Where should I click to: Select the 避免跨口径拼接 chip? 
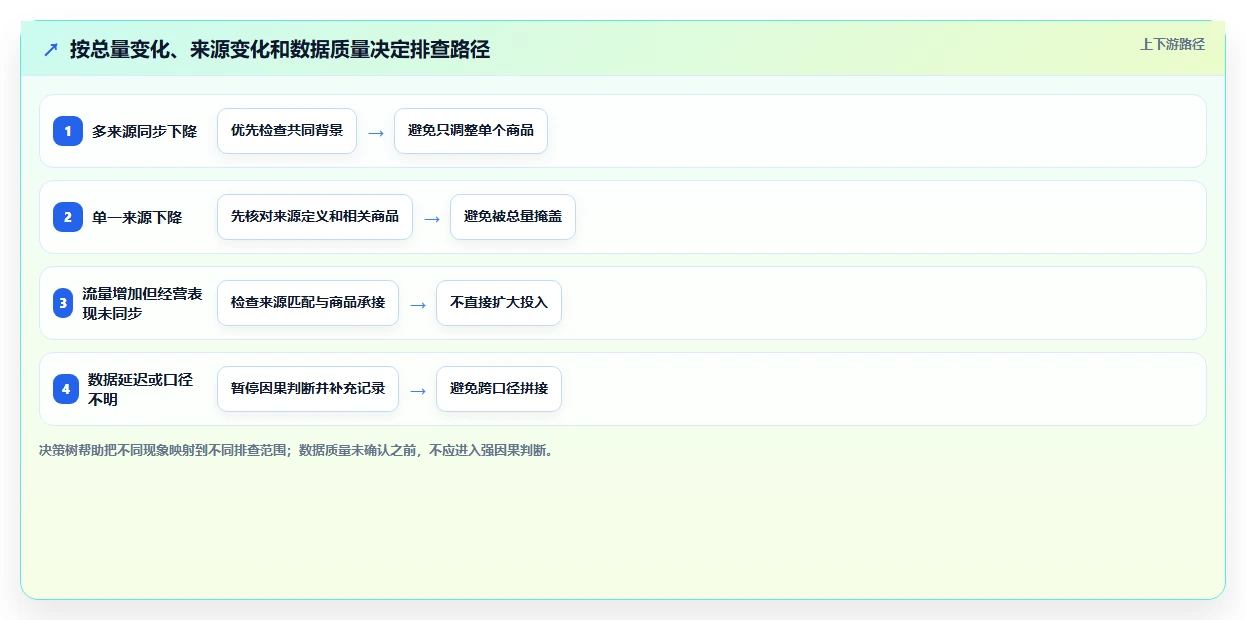tap(499, 389)
